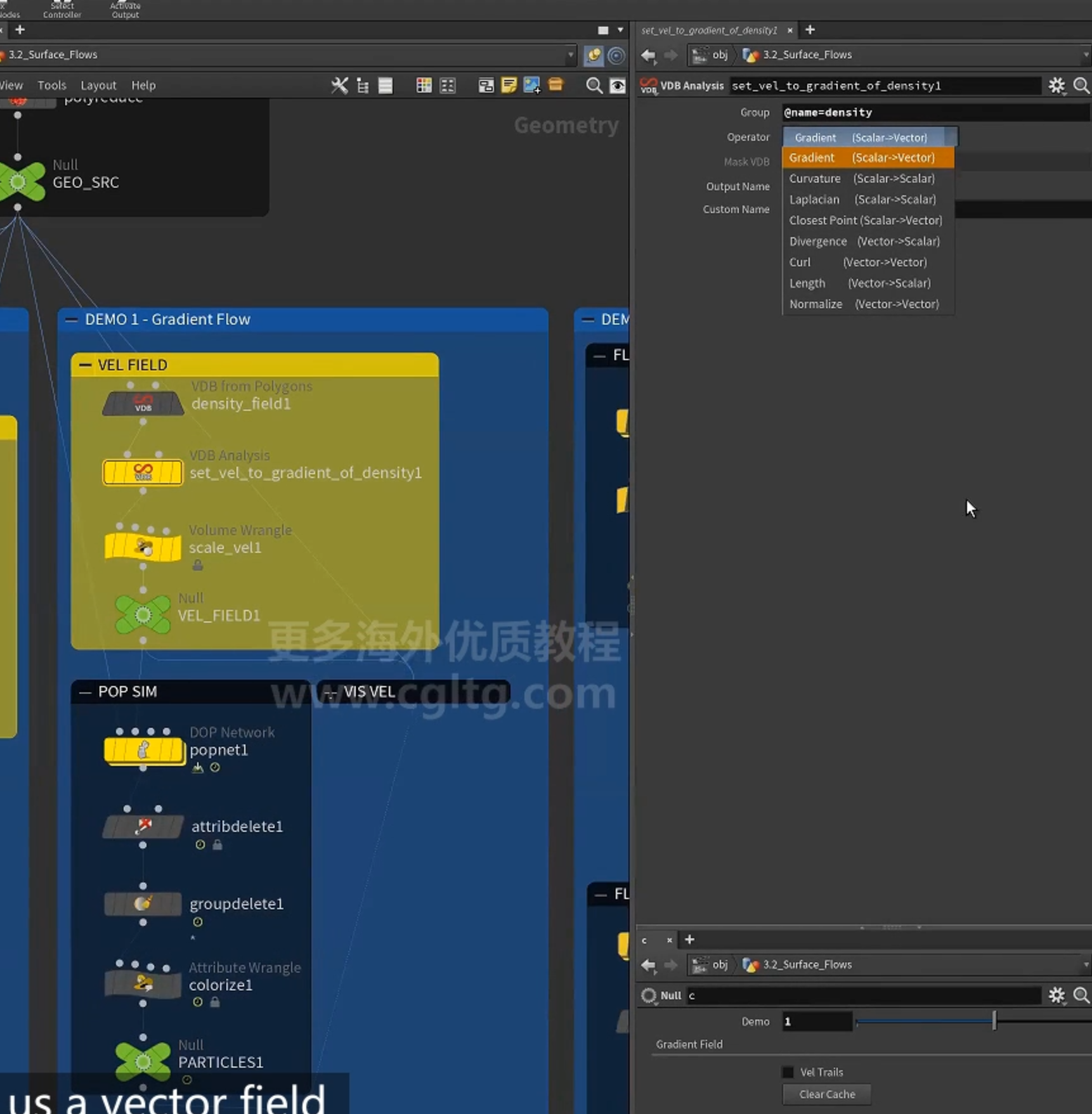Collapse the VEL FIELD network box

click(x=85, y=365)
